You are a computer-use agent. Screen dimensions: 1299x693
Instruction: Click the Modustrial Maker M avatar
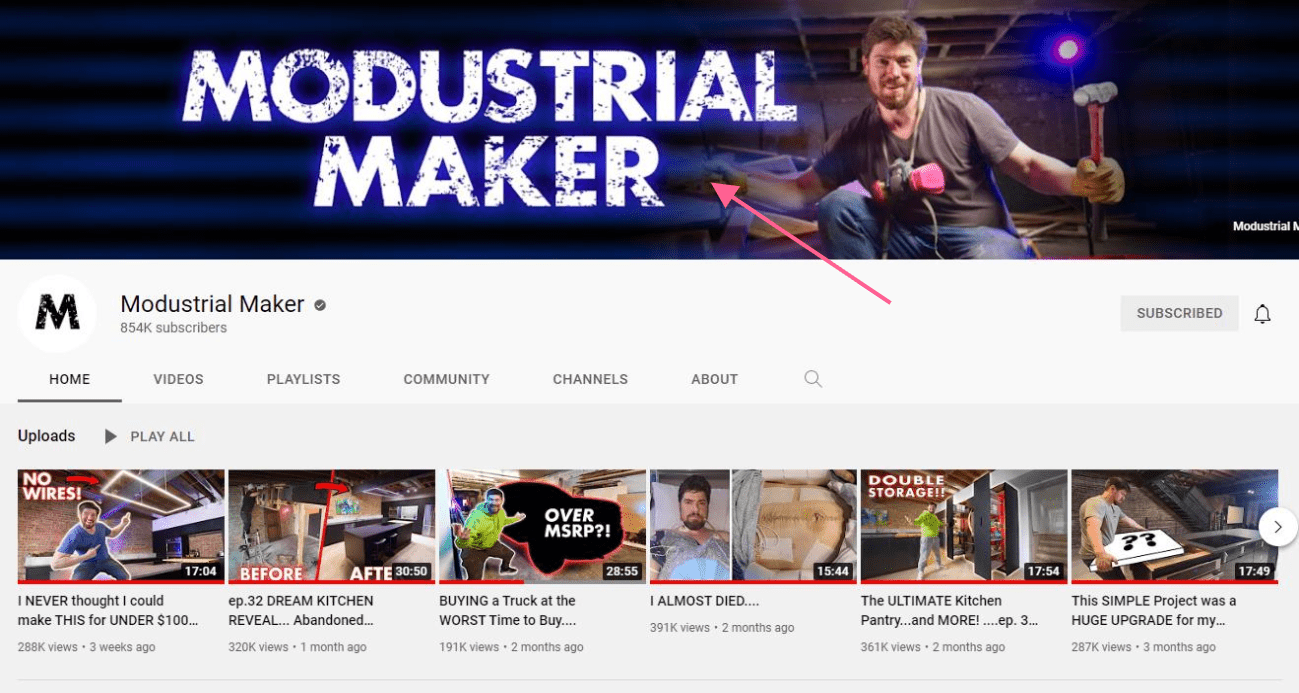pyautogui.click(x=57, y=313)
